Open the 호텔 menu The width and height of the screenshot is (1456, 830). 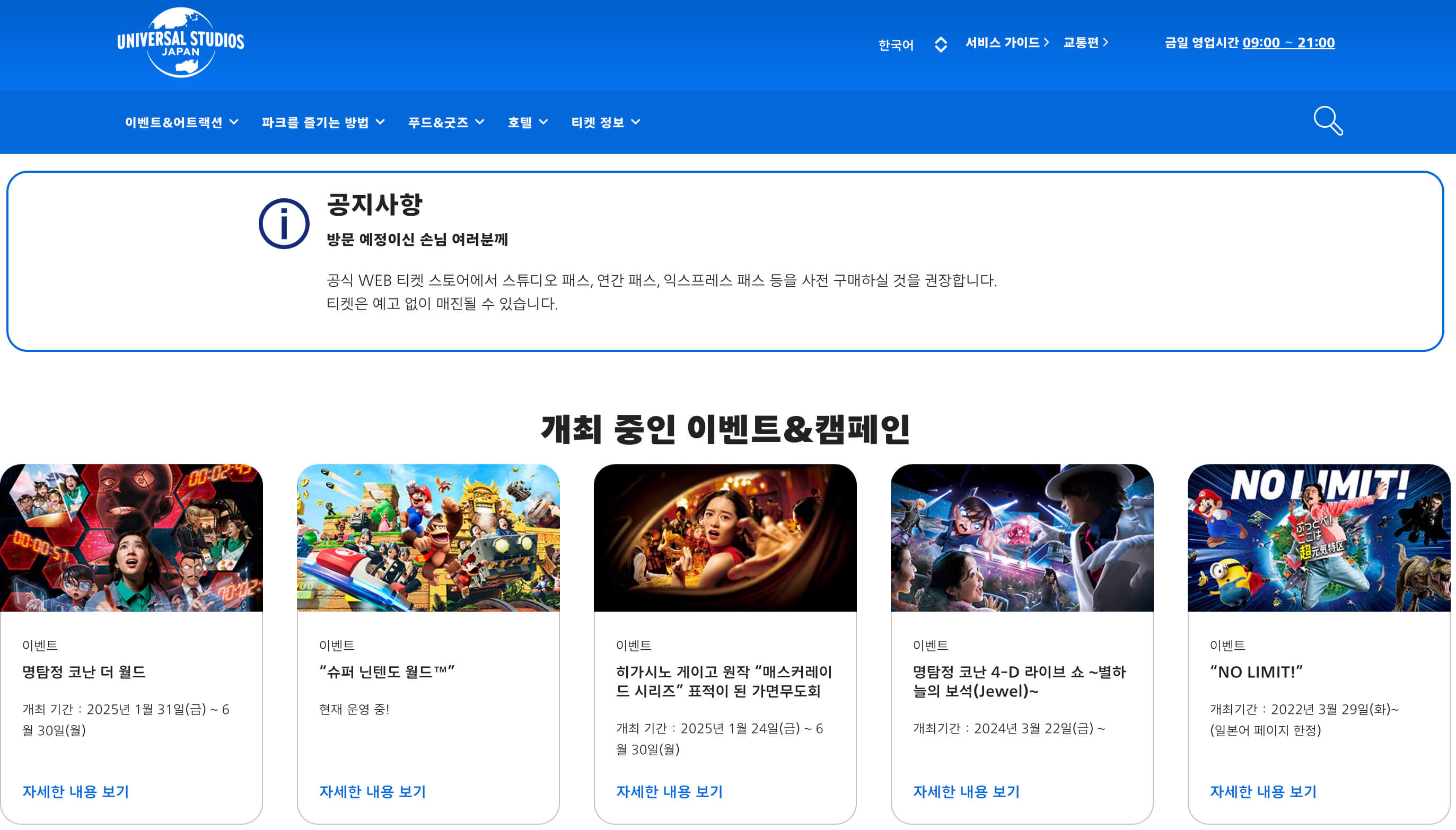click(x=527, y=122)
